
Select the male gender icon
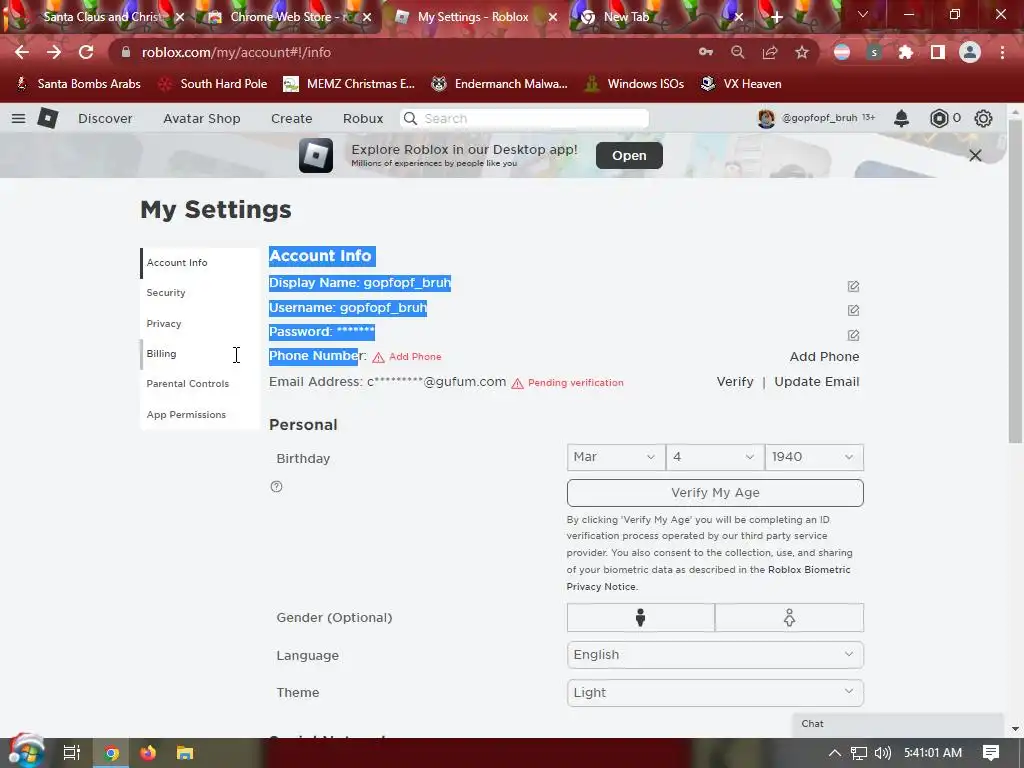click(x=641, y=618)
